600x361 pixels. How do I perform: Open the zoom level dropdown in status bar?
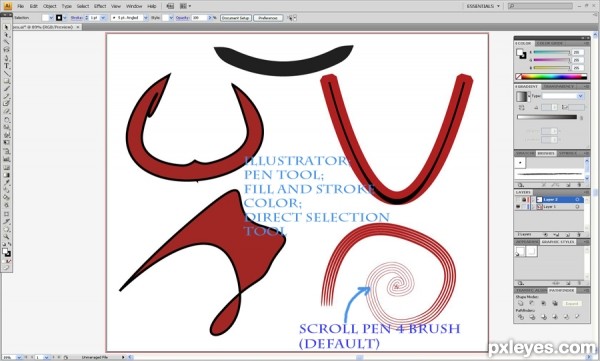point(19,358)
